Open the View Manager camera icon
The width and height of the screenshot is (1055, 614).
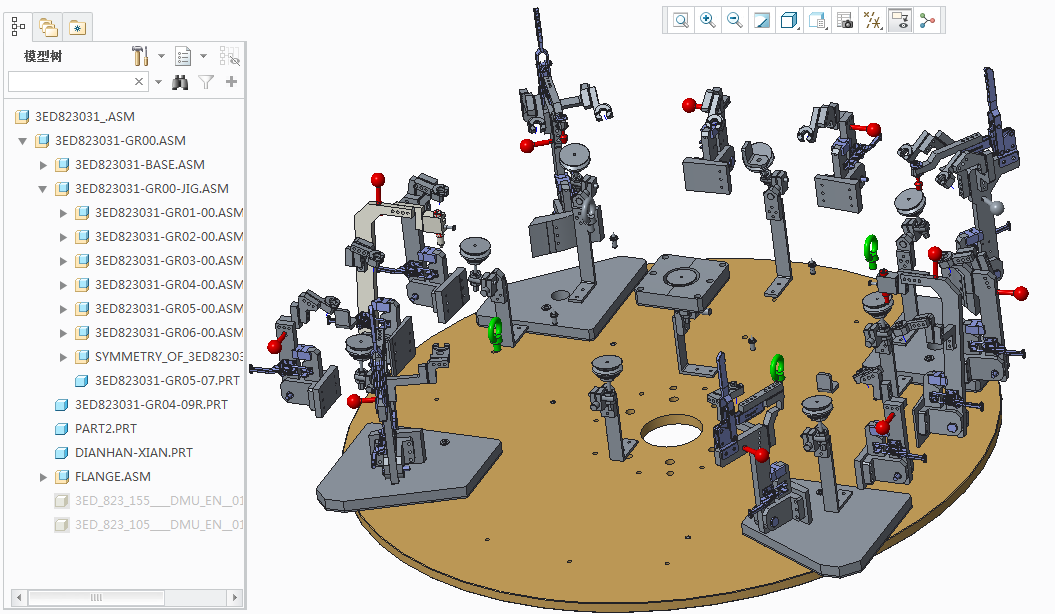[844, 20]
